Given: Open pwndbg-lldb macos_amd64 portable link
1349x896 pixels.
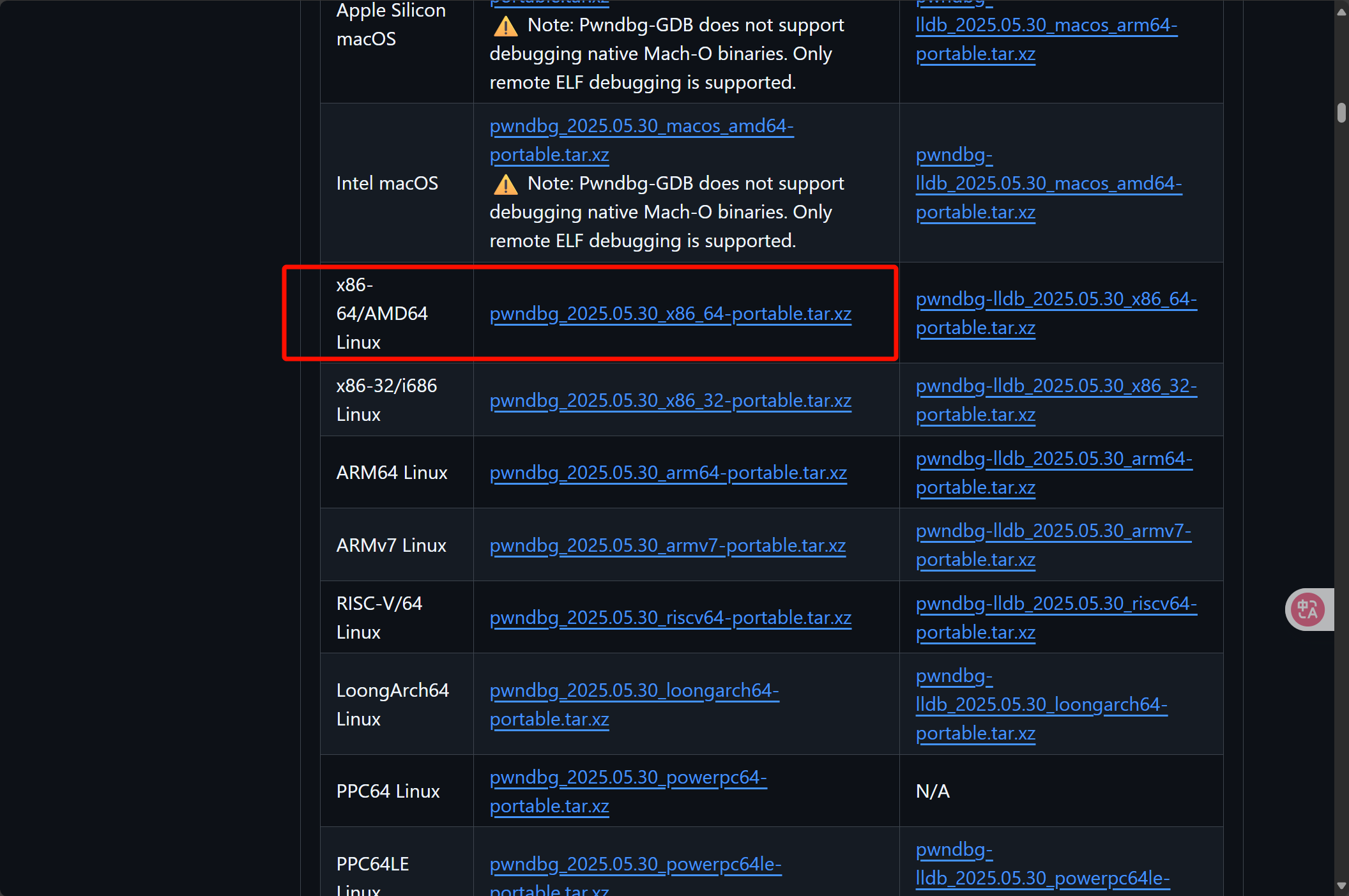Looking at the screenshot, I should 1048,184.
